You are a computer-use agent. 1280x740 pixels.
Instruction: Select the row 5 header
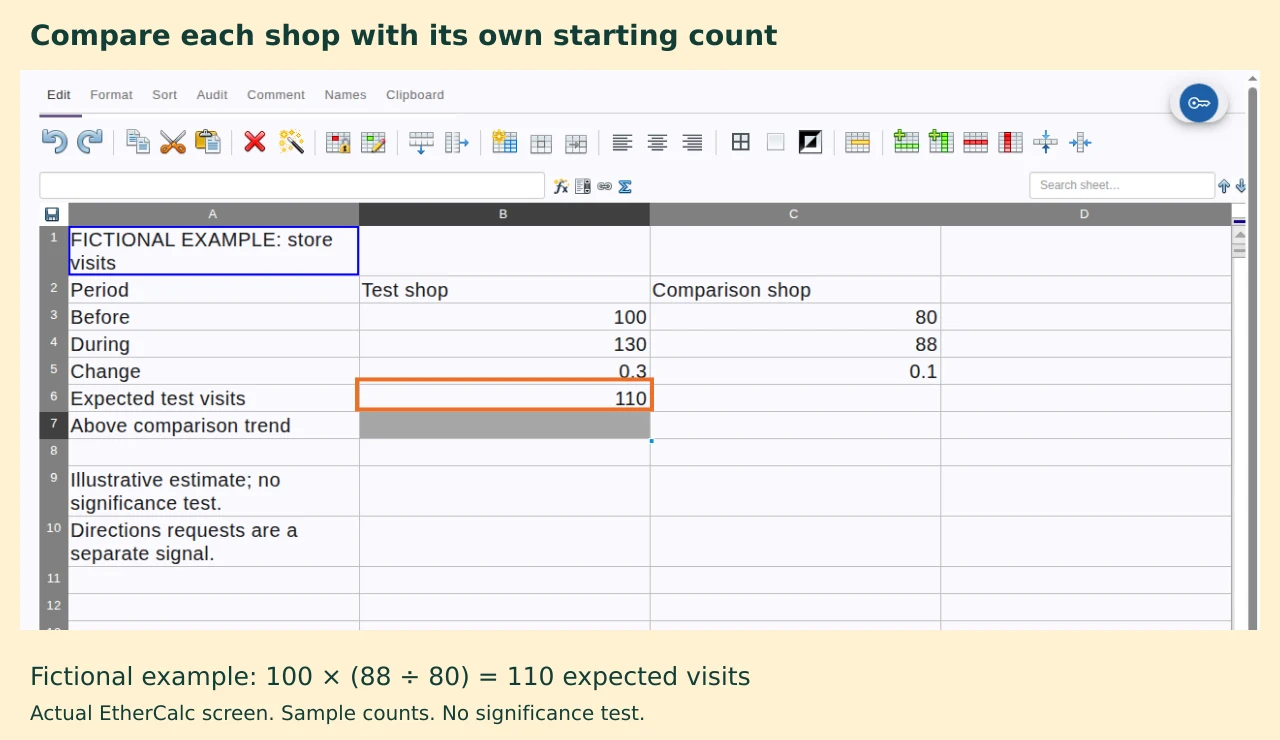tap(54, 371)
